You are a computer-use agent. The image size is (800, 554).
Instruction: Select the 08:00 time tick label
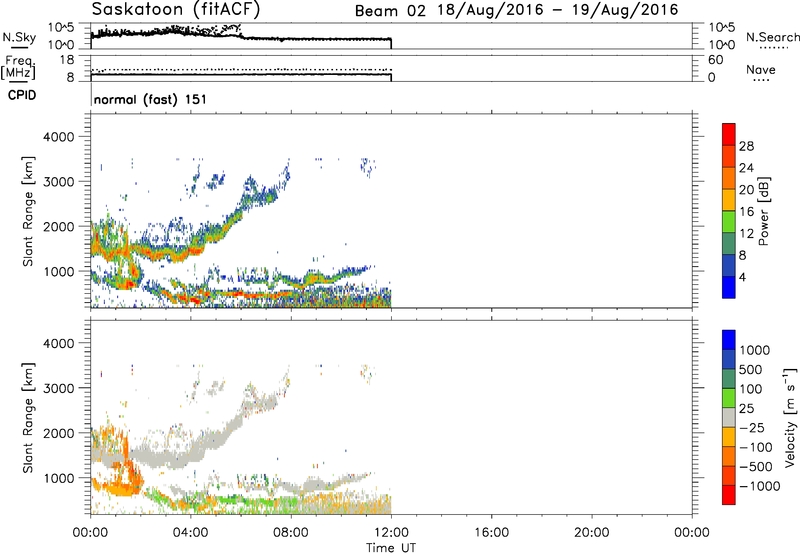point(291,533)
